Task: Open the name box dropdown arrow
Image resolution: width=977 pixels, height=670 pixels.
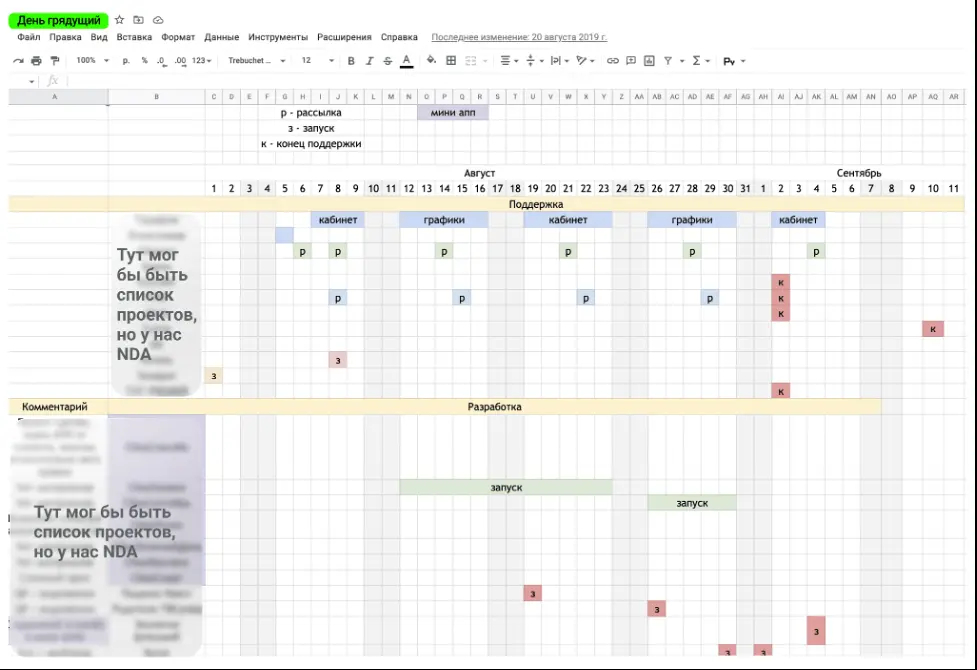Action: pyautogui.click(x=32, y=81)
